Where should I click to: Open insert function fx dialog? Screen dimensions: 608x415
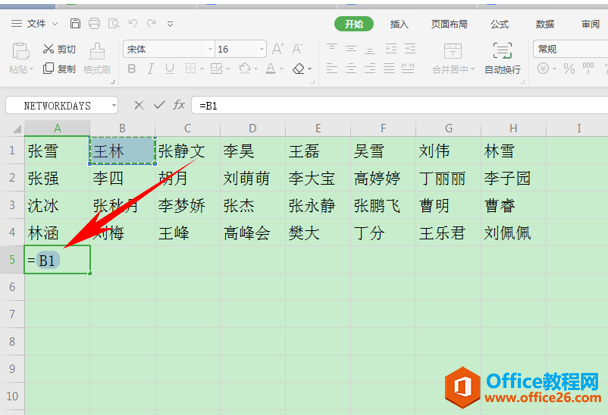178,104
